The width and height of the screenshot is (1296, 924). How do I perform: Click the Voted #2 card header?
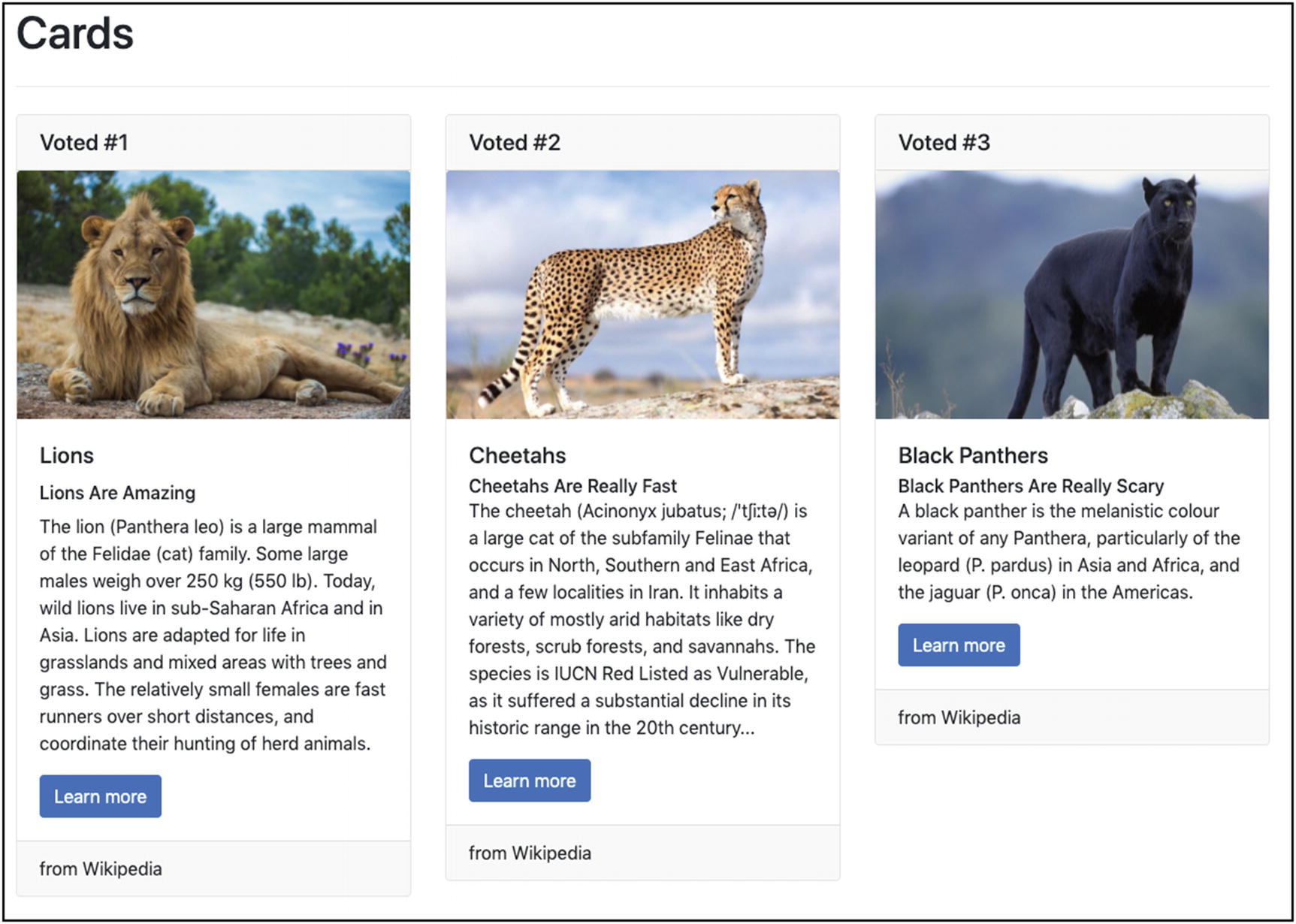515,143
